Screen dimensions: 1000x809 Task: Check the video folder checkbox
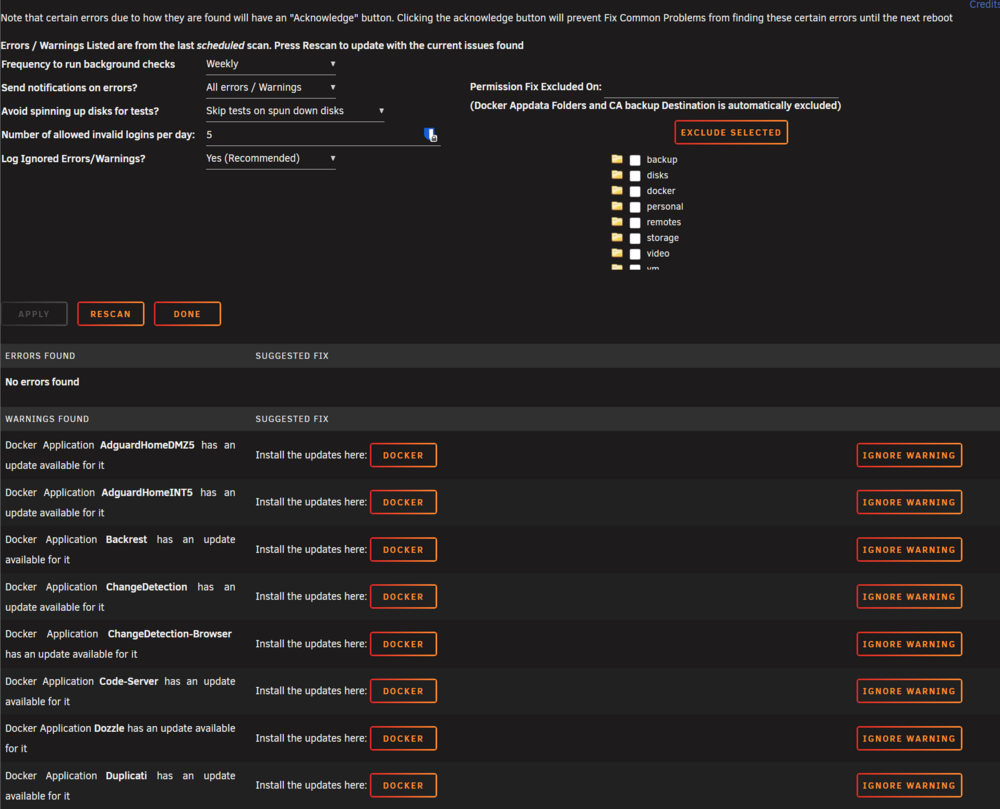(x=635, y=254)
